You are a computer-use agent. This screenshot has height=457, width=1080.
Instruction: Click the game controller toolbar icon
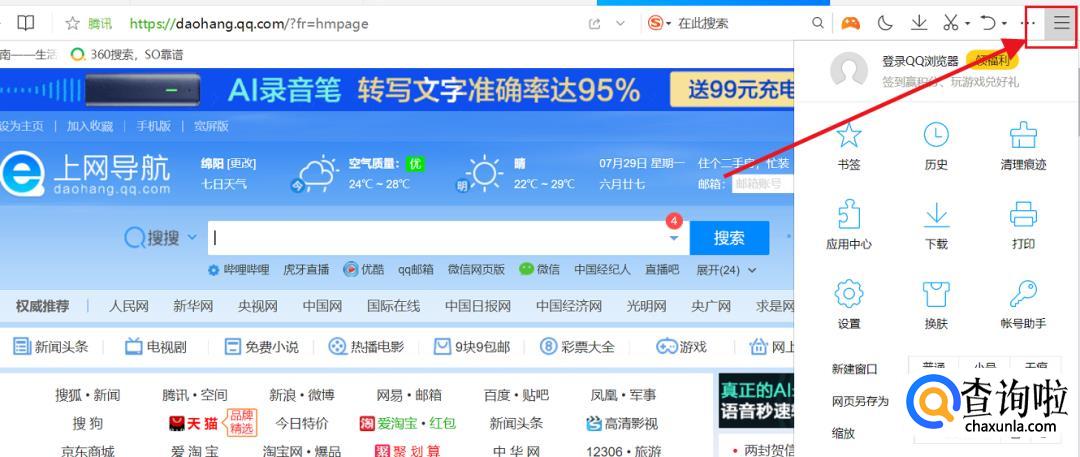851,23
